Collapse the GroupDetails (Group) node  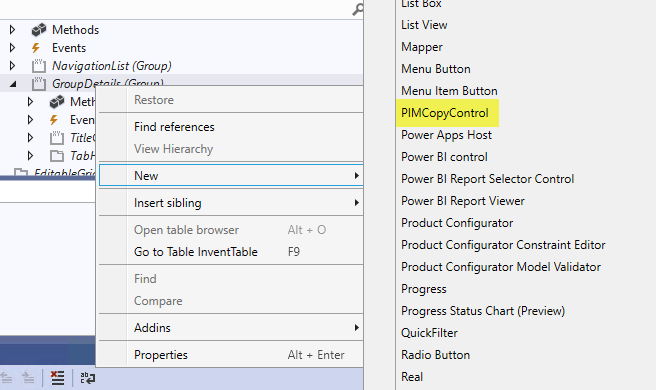coord(13,84)
